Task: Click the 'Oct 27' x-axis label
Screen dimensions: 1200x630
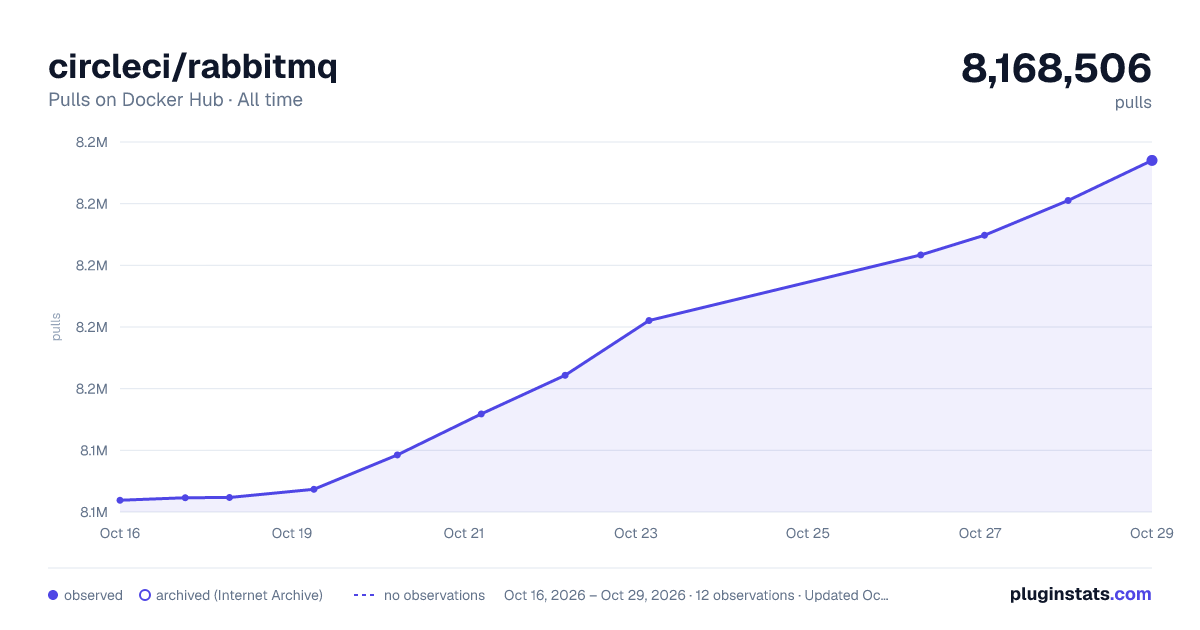Action: 980,533
